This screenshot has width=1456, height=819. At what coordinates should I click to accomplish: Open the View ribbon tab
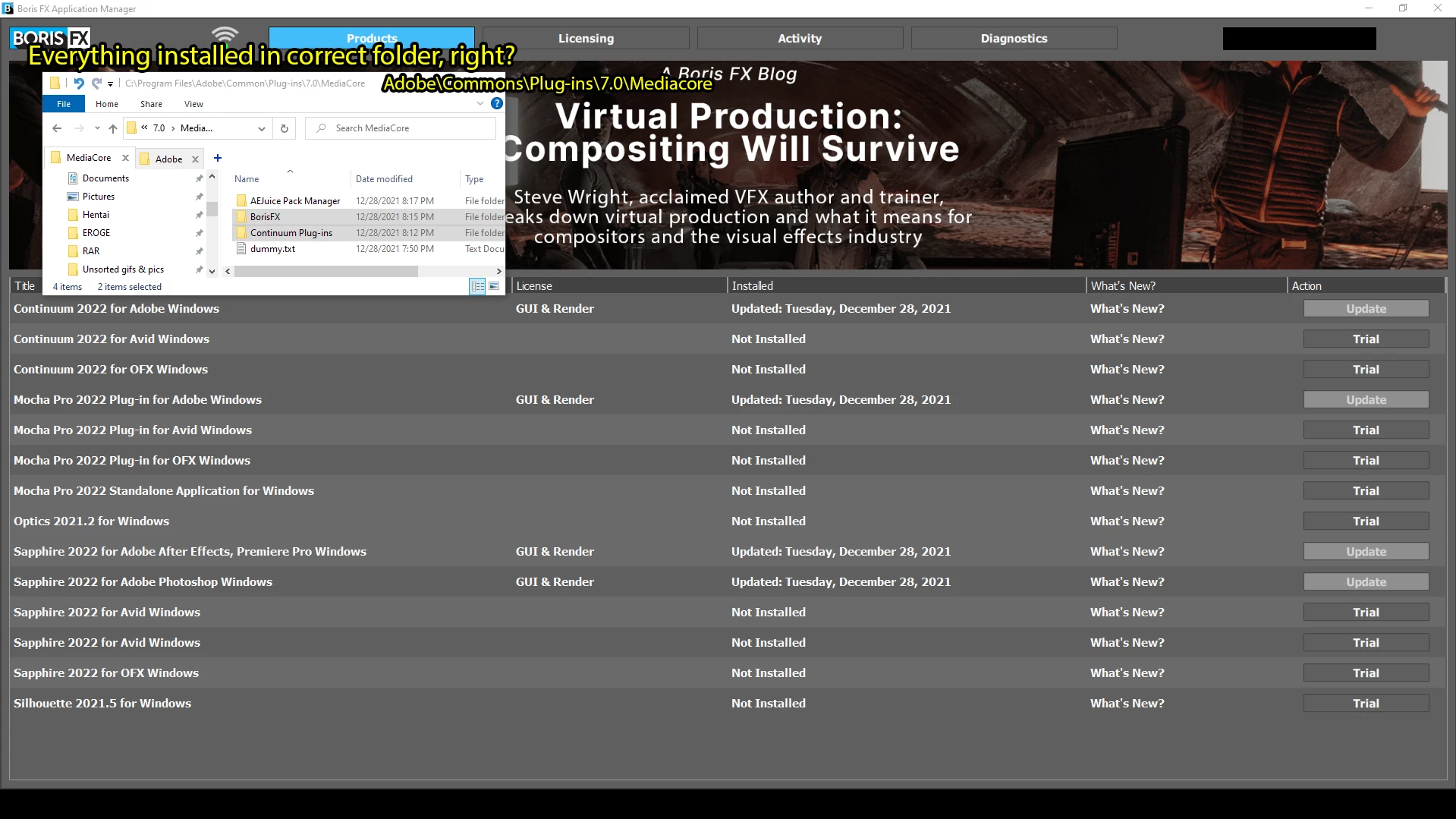click(193, 104)
